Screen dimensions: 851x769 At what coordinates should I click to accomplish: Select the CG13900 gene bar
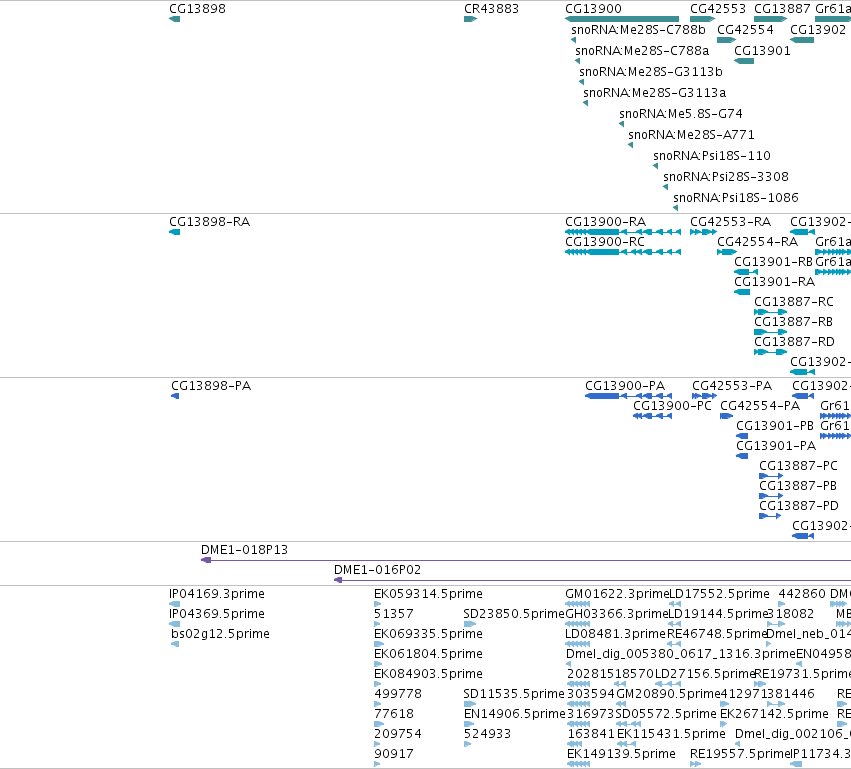(x=622, y=19)
